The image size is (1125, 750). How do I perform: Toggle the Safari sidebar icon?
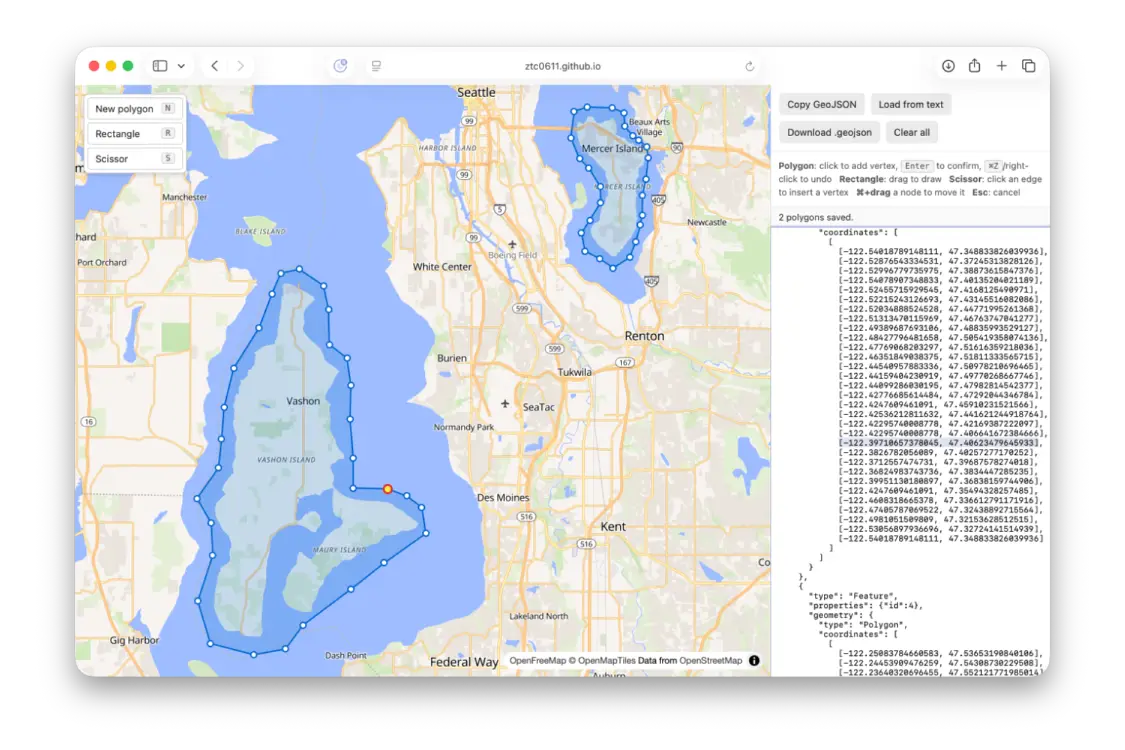pos(160,66)
